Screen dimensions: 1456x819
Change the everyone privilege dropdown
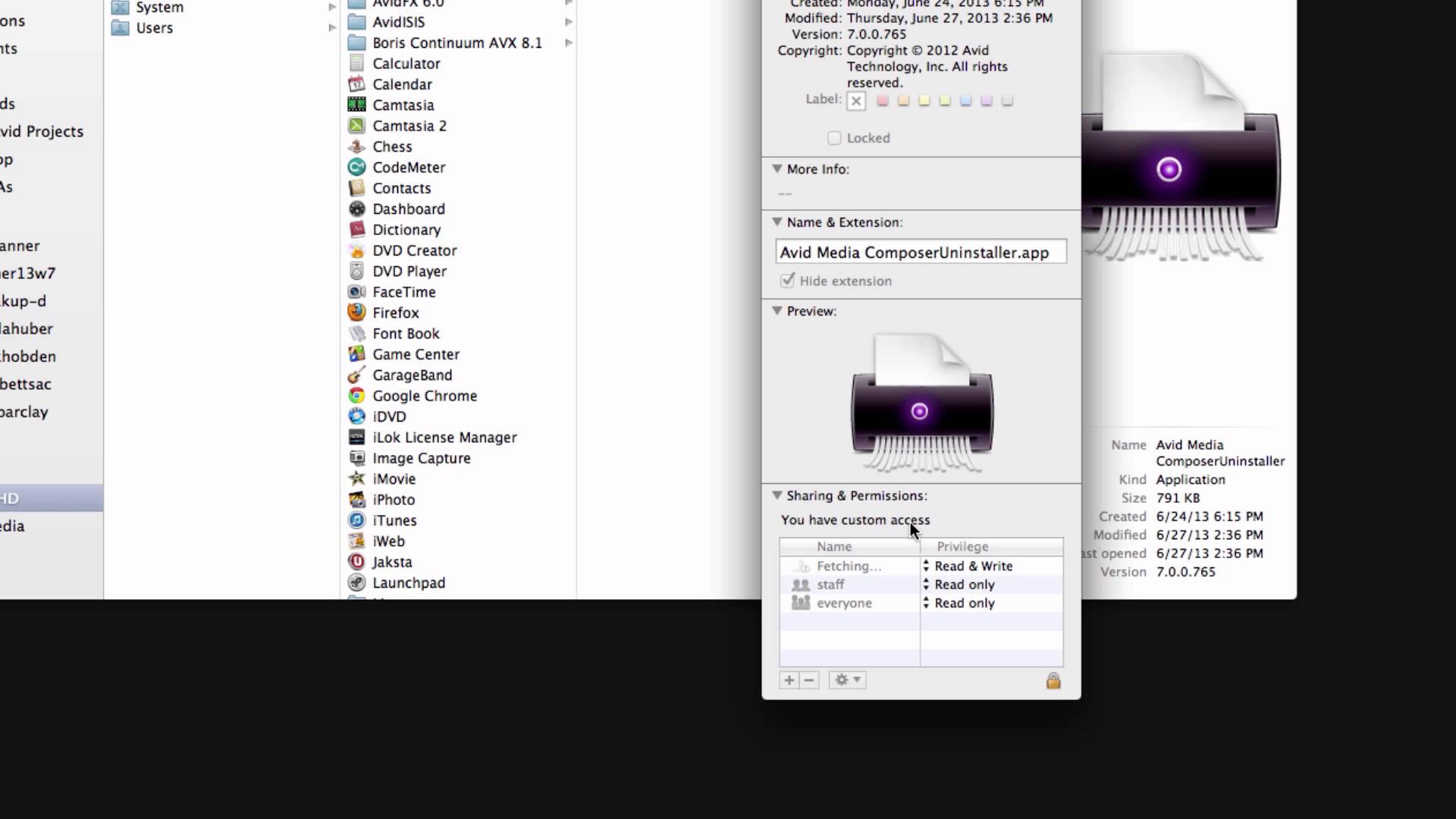point(959,603)
